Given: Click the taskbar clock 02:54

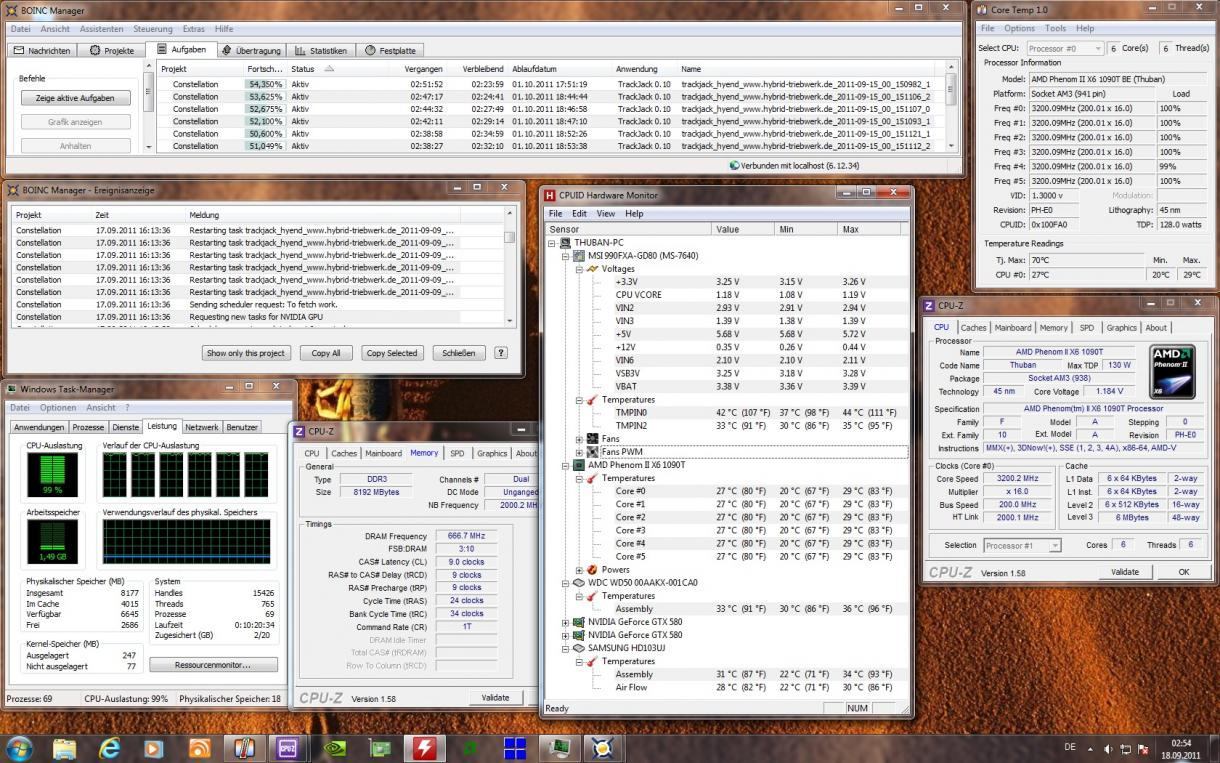Looking at the screenshot, I should [1181, 749].
